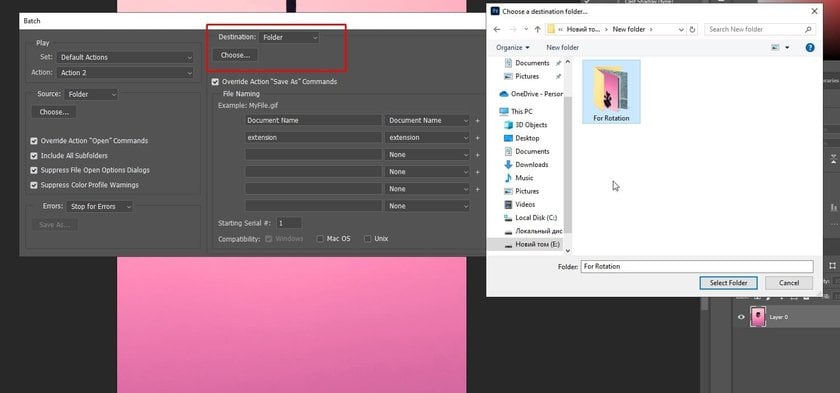Click the search magnifier icon
The height and width of the screenshot is (393, 840).
[808, 29]
